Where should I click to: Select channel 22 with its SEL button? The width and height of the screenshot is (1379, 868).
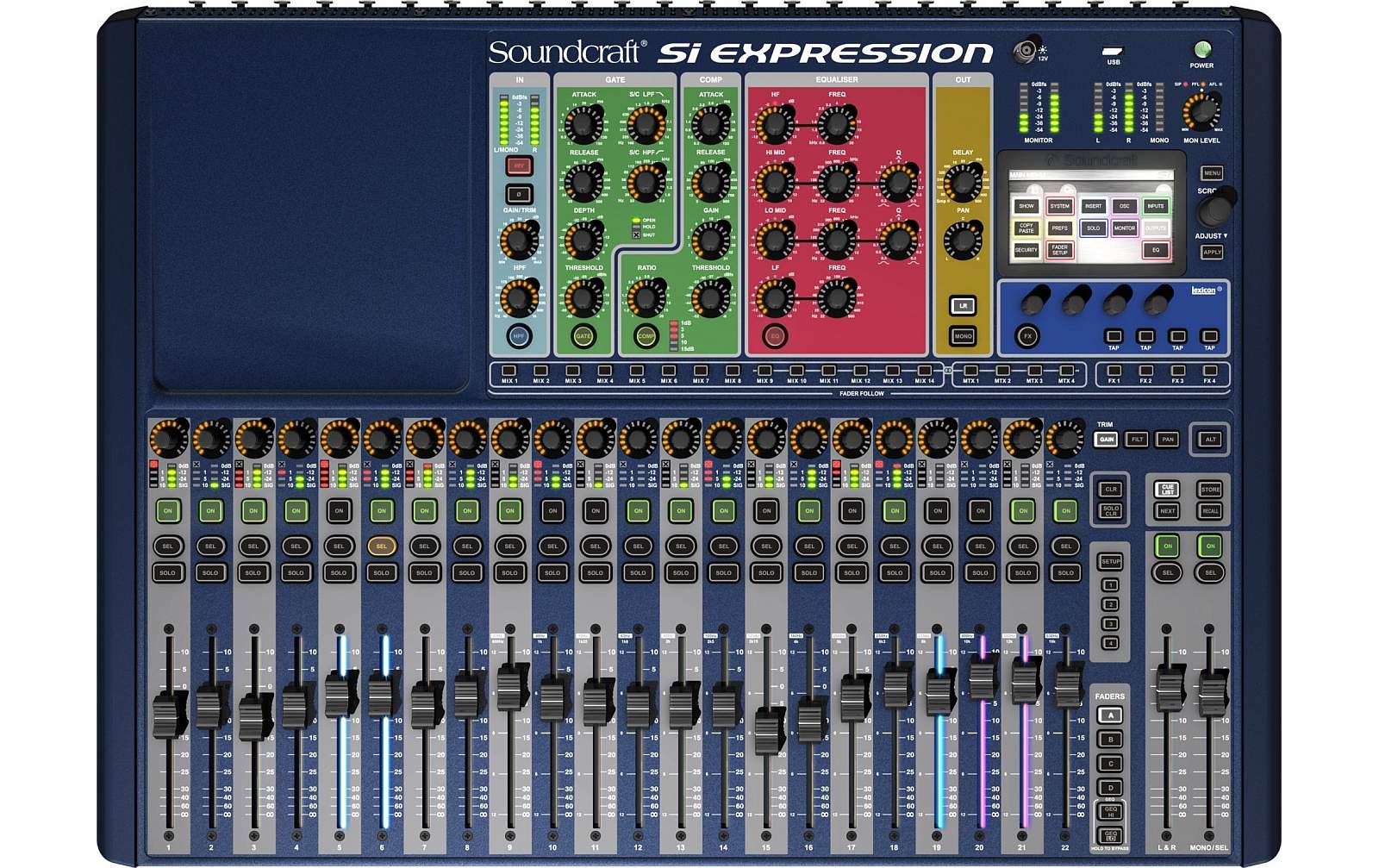click(1066, 546)
